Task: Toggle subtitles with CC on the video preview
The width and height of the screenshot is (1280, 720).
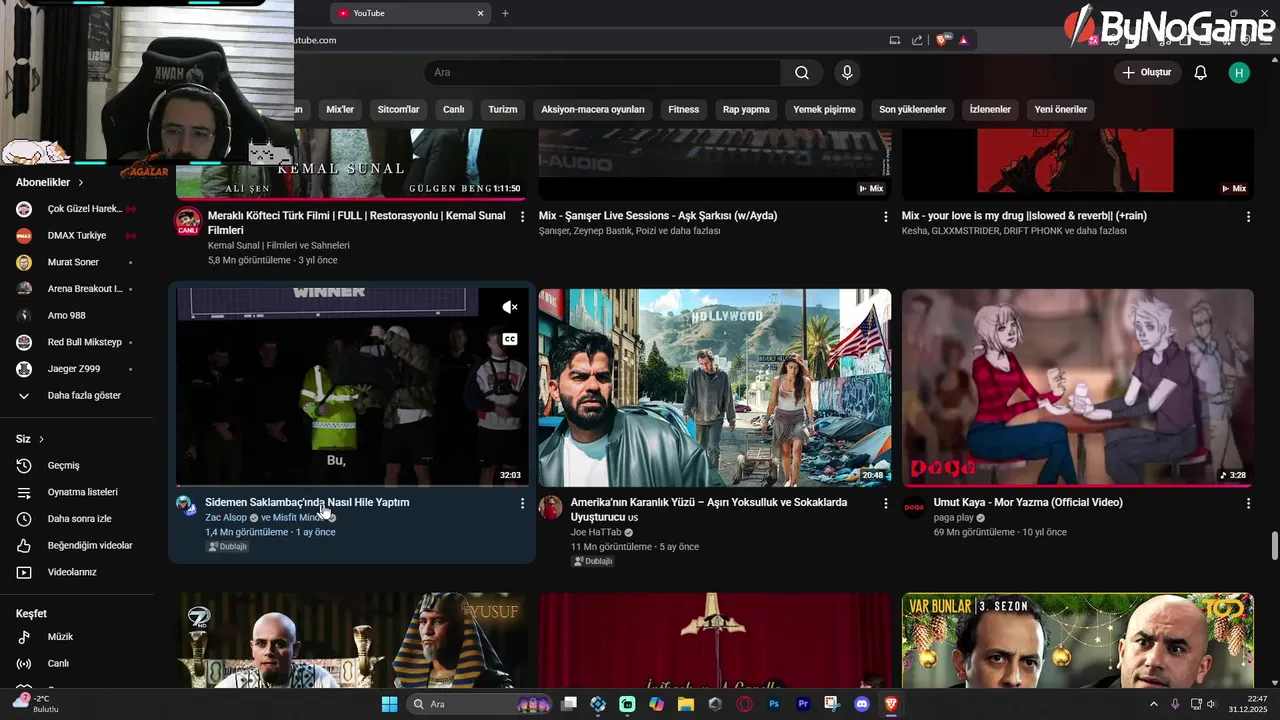Action: pos(510,339)
